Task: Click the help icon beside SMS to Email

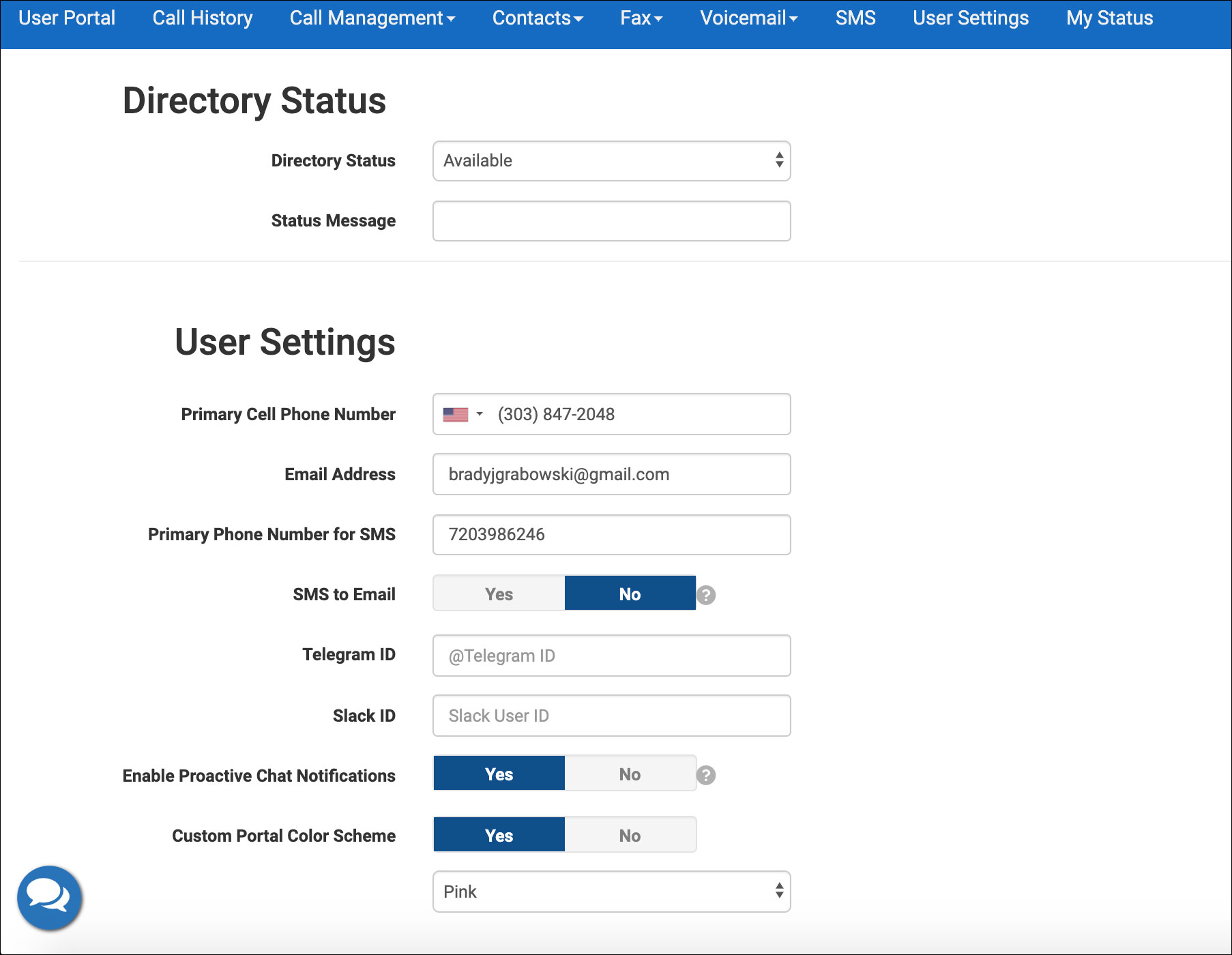Action: [706, 594]
